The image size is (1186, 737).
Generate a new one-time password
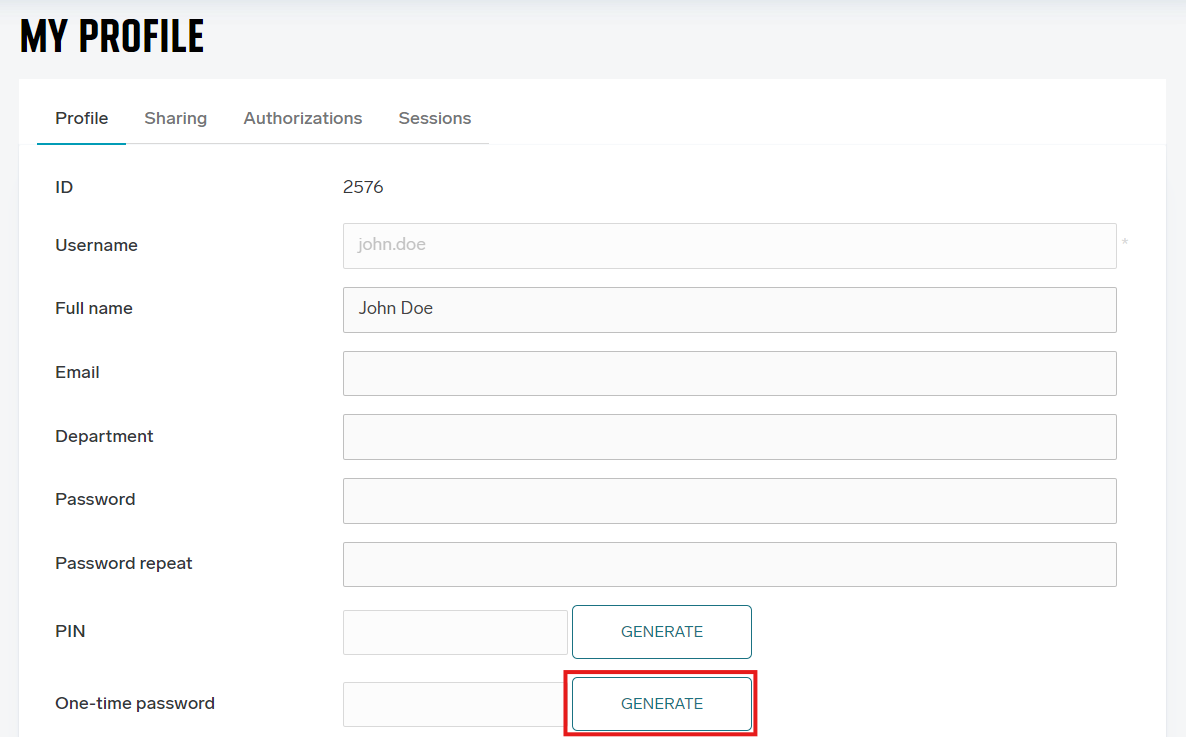pyautogui.click(x=661, y=704)
